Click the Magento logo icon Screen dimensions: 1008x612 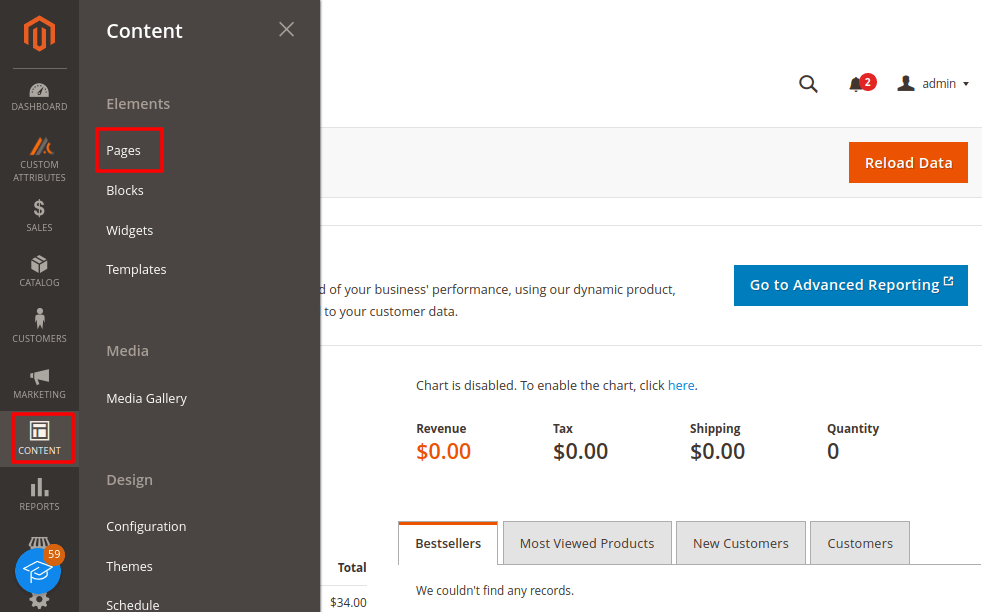point(39,34)
